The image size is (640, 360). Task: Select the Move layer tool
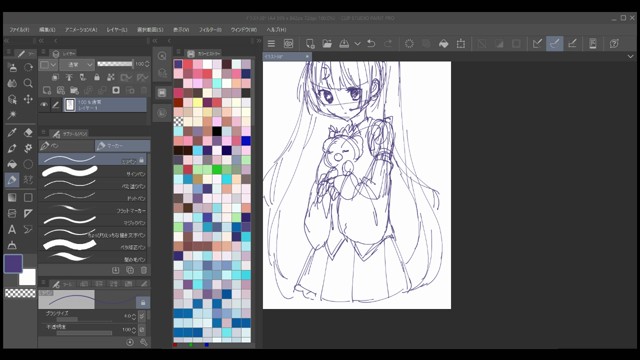[28, 99]
